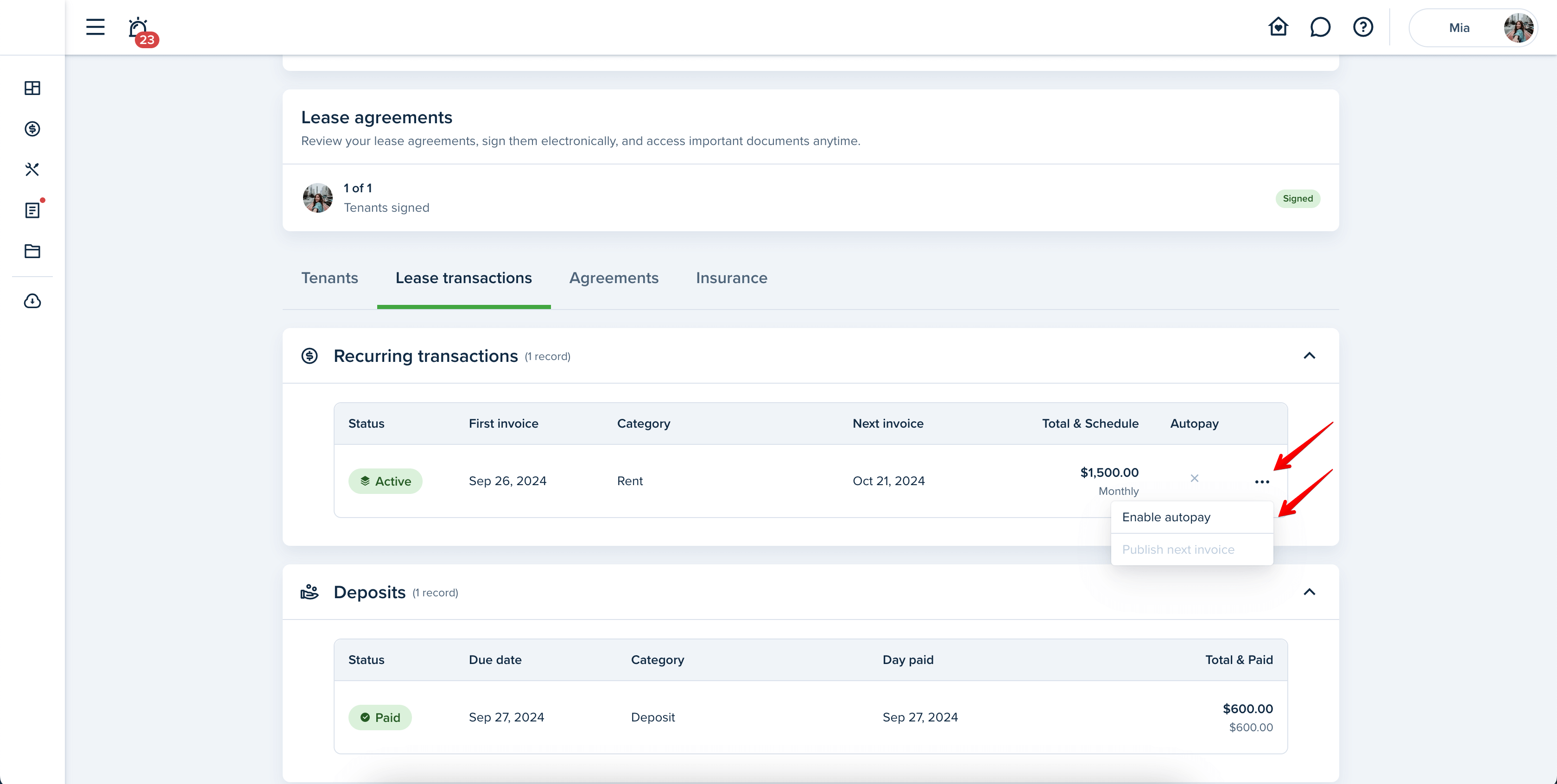Collapse the Deposits section
Screen dimensions: 1557x784
click(x=1309, y=592)
